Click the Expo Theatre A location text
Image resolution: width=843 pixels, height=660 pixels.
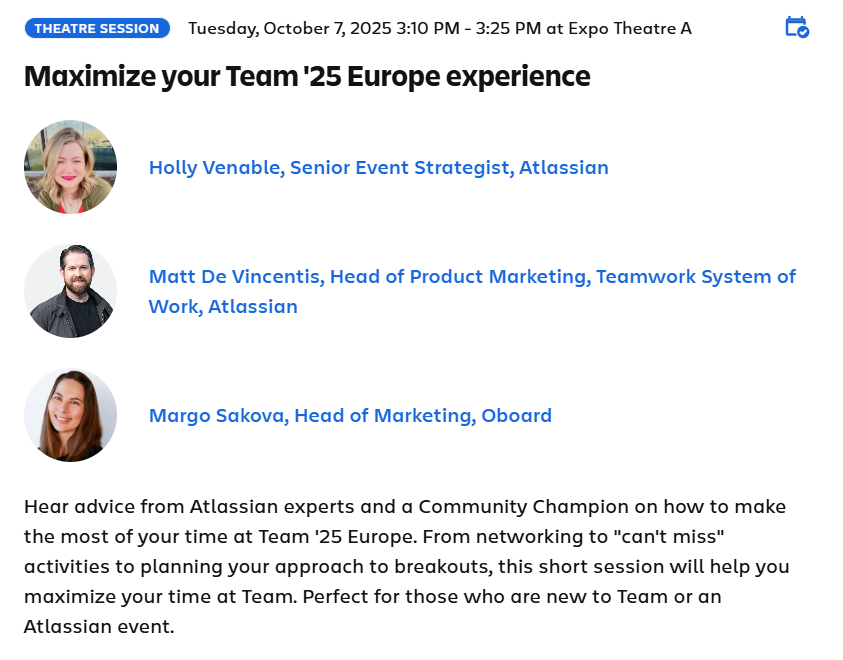[628, 28]
